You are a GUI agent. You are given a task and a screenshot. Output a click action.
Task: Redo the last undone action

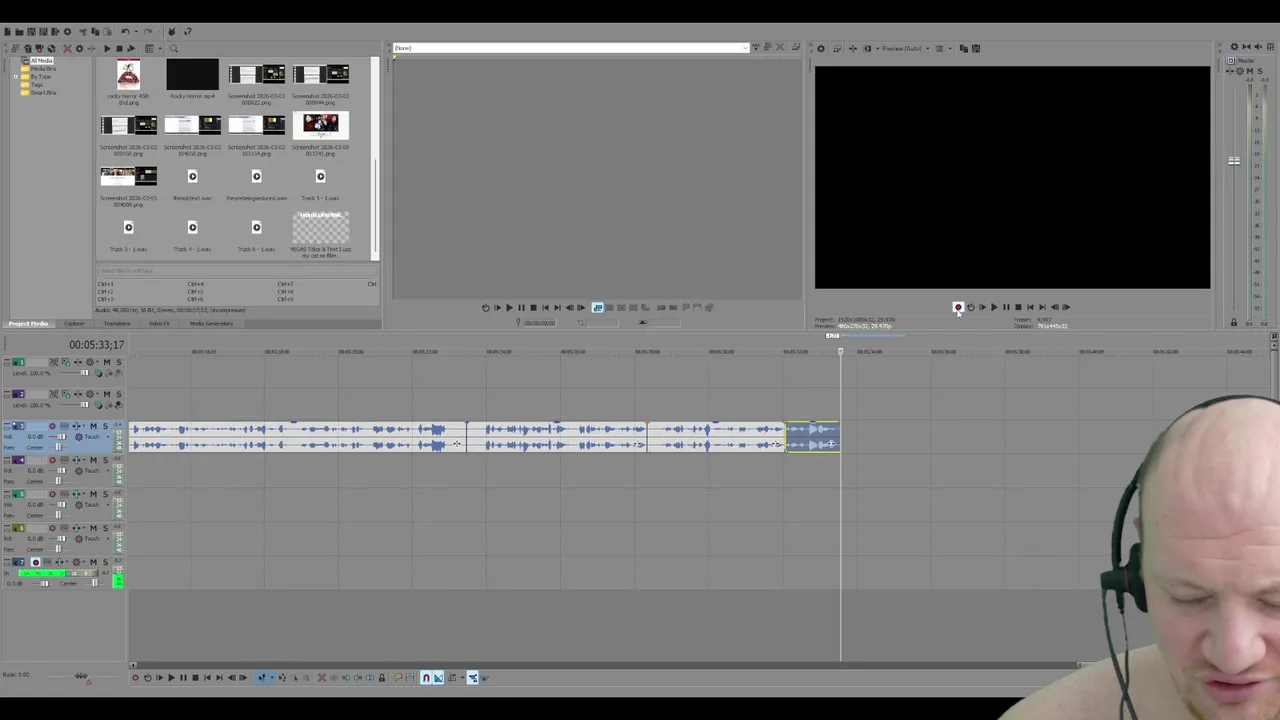(148, 32)
